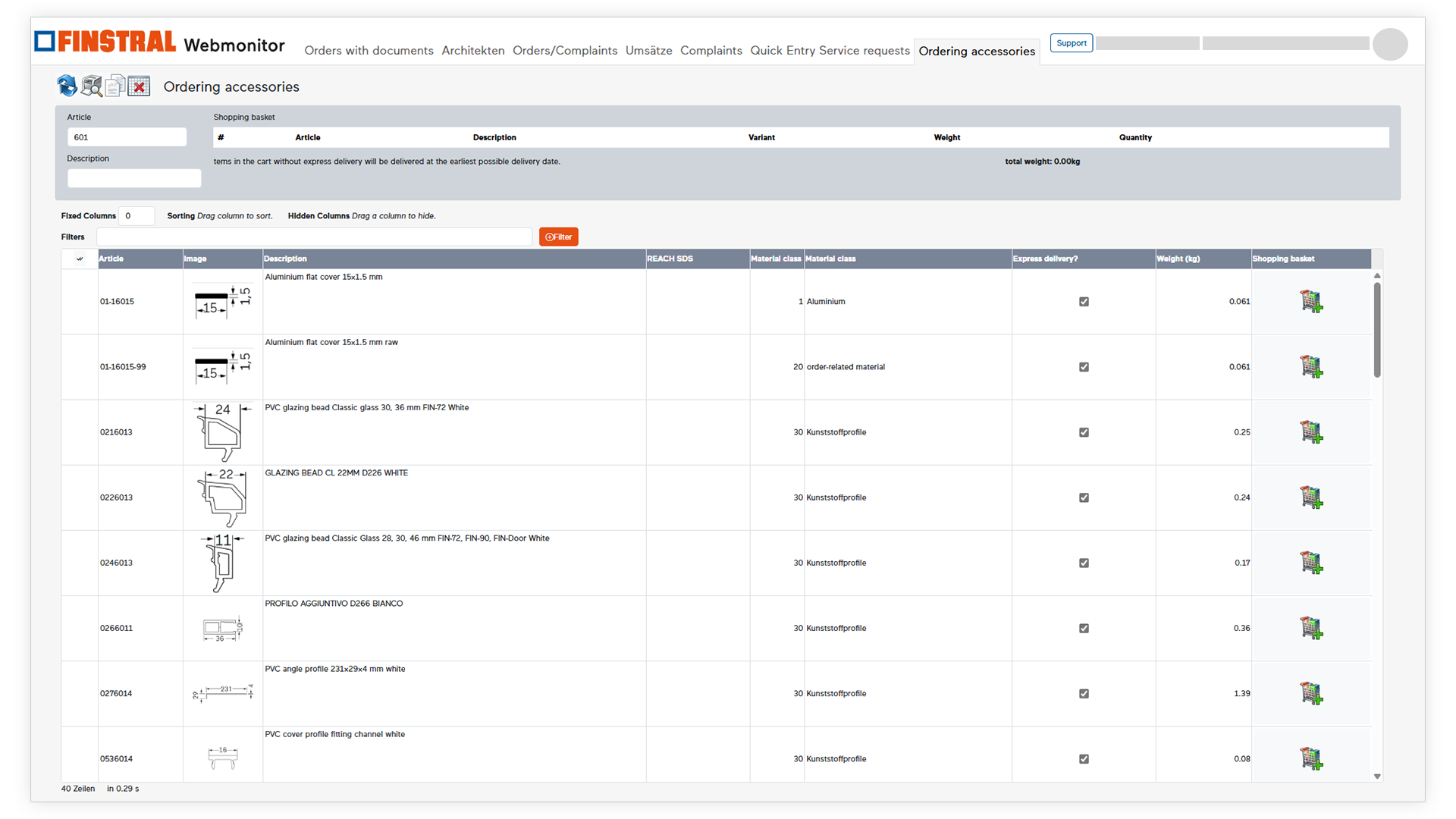Toggle express delivery checkbox for 01-16015-99
1456x819 pixels.
[1084, 367]
